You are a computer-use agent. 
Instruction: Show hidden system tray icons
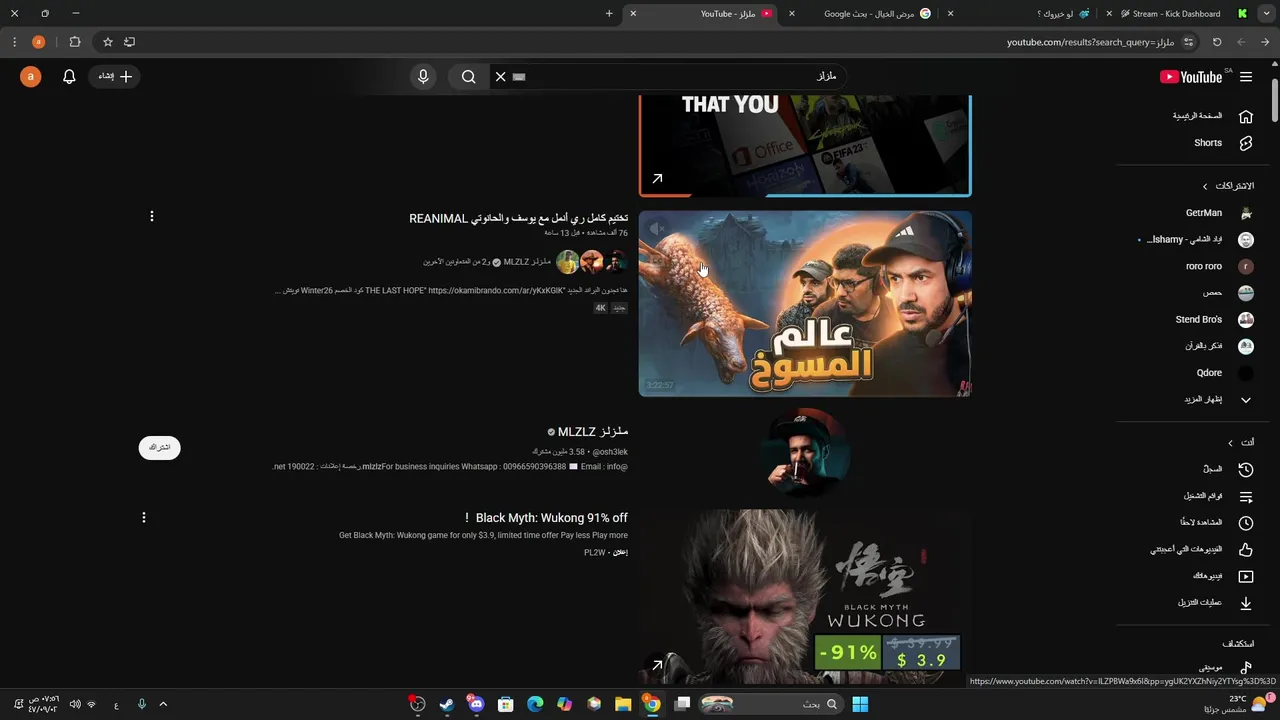[x=163, y=704]
